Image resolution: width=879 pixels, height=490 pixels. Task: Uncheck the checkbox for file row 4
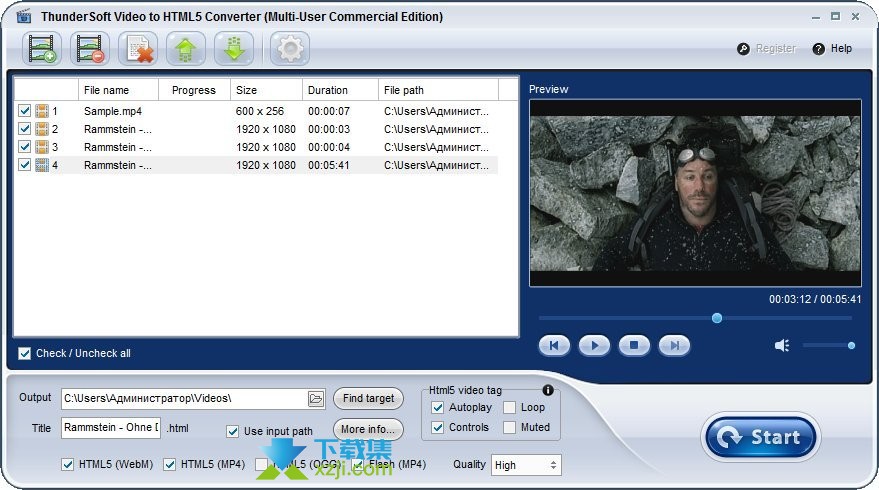[24, 165]
